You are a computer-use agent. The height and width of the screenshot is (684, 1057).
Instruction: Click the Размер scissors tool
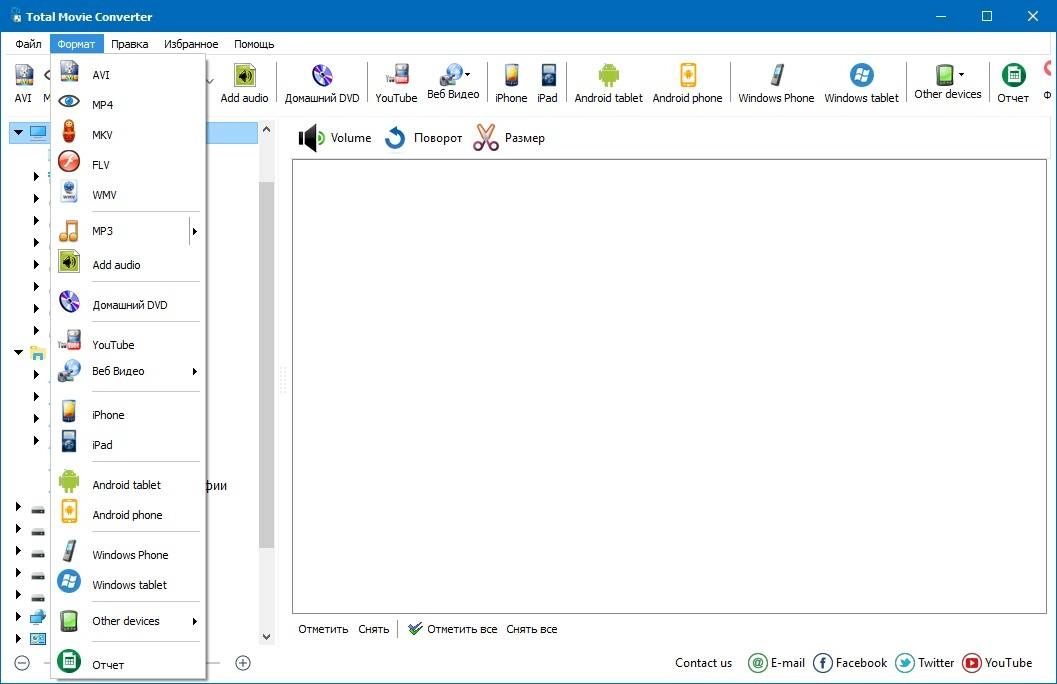[508, 137]
